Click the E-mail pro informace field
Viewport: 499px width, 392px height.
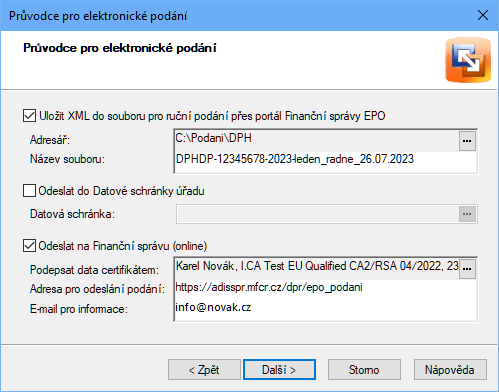coord(326,308)
